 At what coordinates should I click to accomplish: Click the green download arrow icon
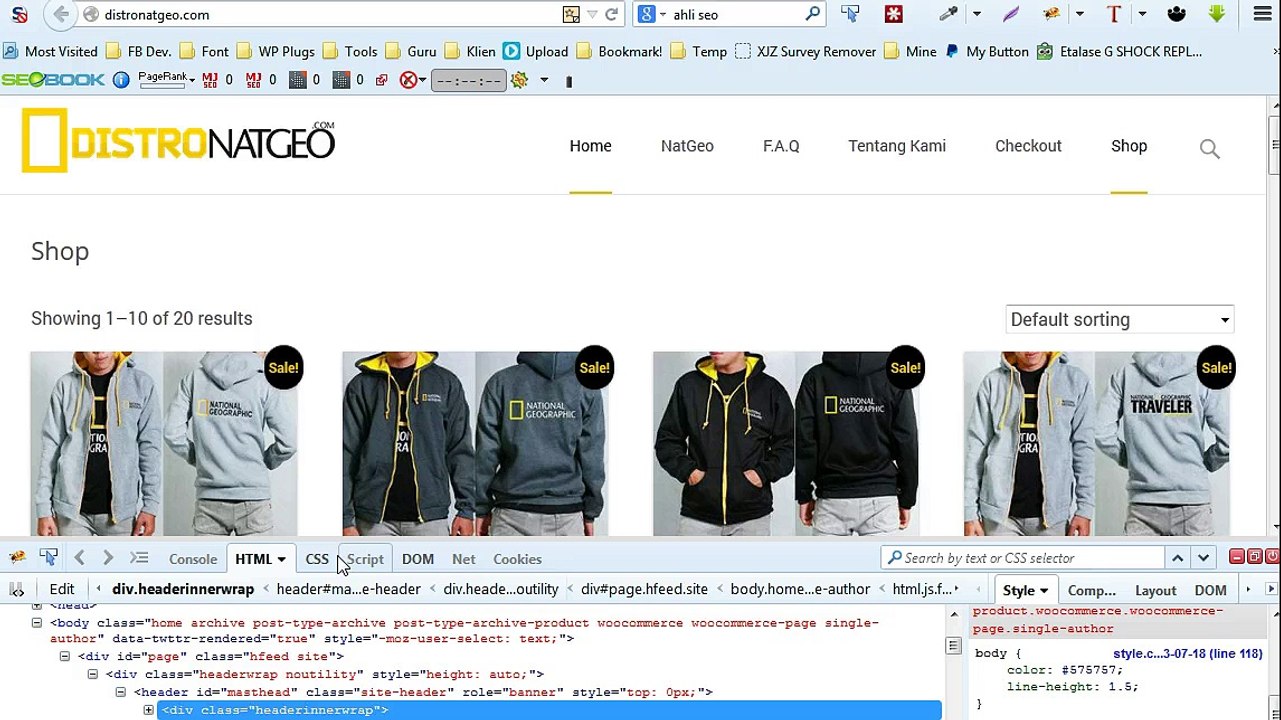click(x=1217, y=14)
